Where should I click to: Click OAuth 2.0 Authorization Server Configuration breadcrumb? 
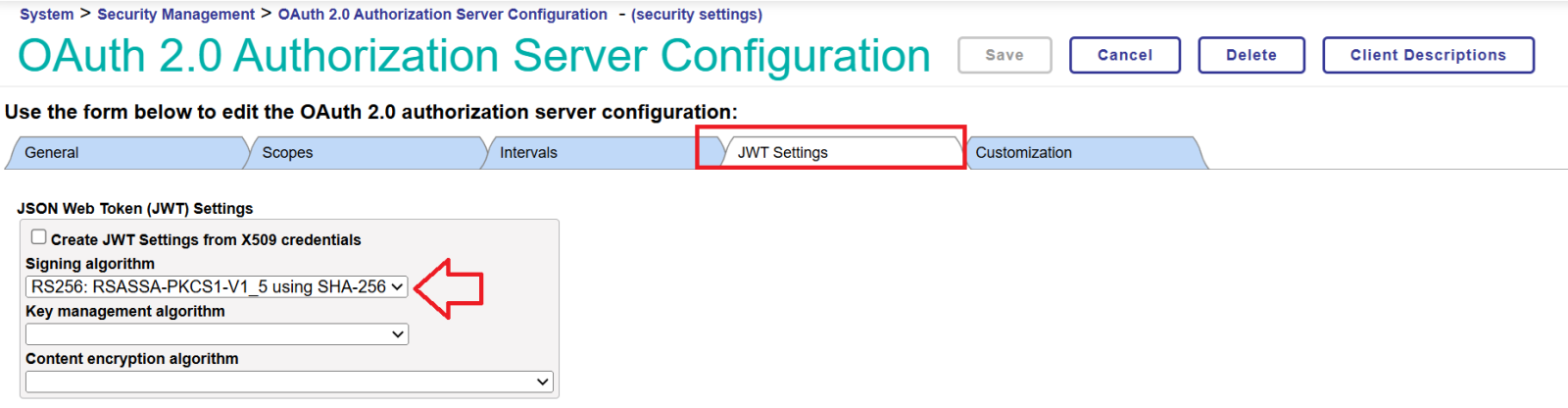[442, 15]
